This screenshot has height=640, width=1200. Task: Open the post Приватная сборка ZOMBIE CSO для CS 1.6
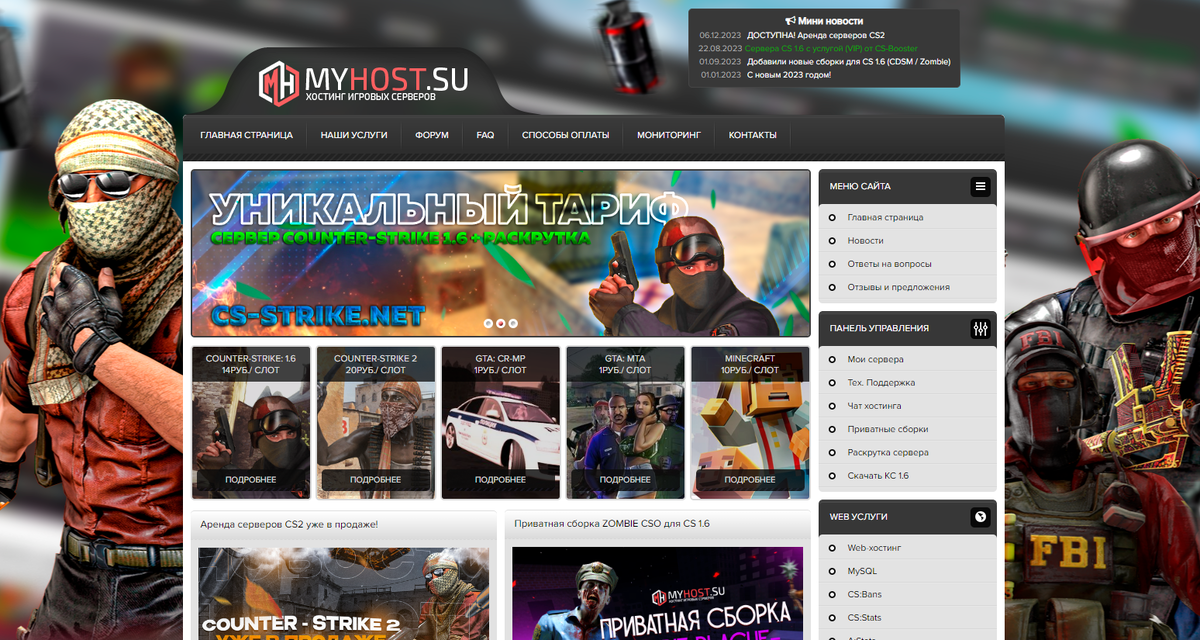(612, 524)
